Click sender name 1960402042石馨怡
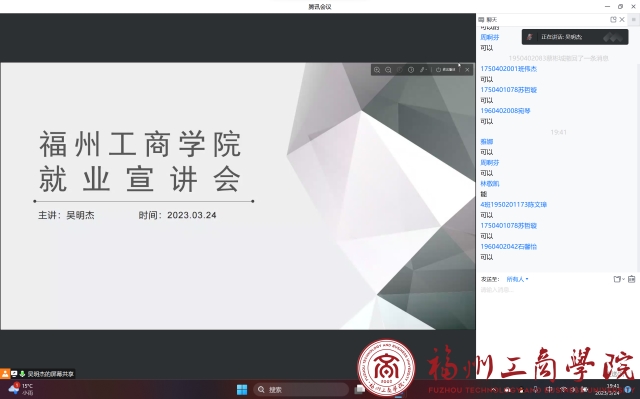Viewport: 640px width, 399px height. click(509, 247)
